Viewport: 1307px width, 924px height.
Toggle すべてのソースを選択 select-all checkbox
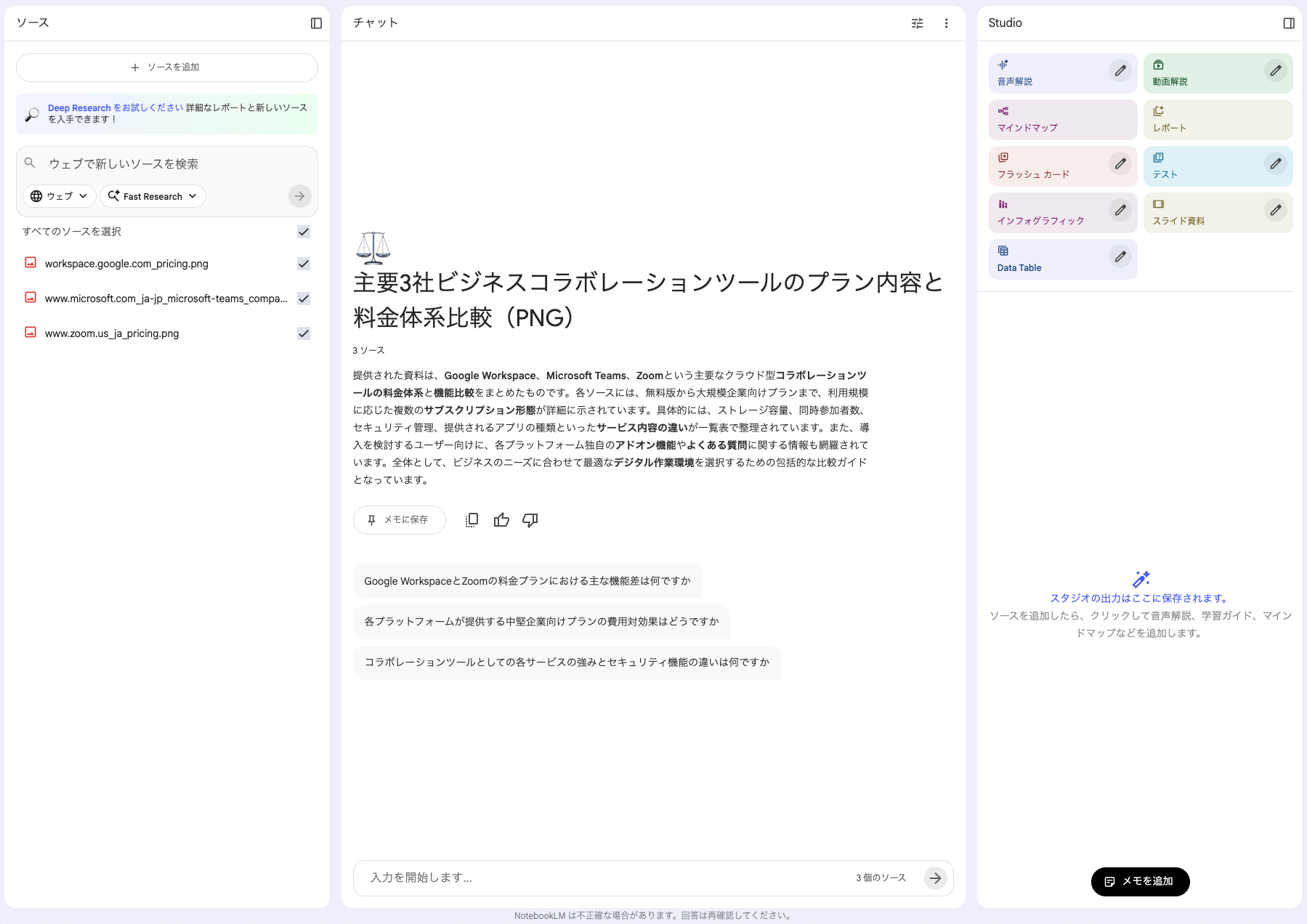click(x=304, y=232)
